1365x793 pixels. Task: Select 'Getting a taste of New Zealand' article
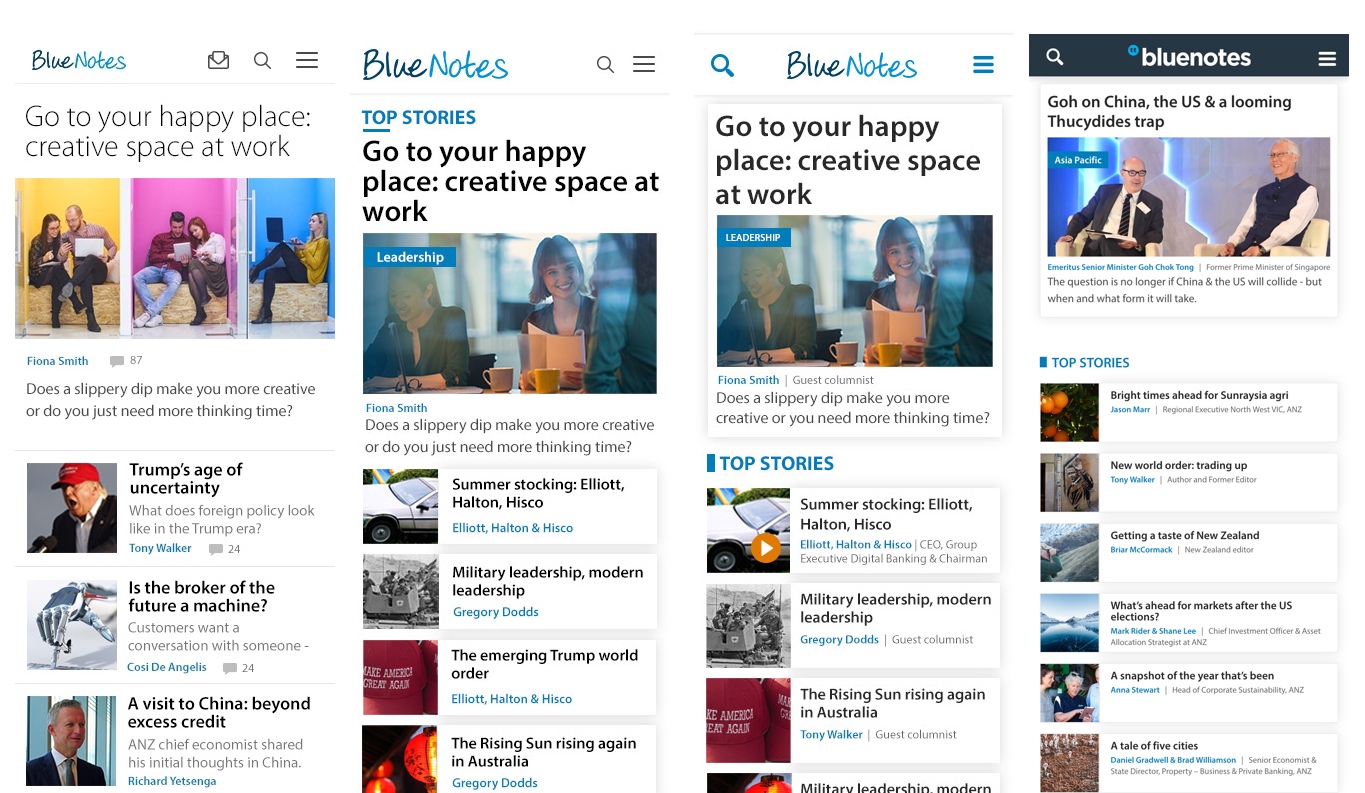coord(1184,535)
